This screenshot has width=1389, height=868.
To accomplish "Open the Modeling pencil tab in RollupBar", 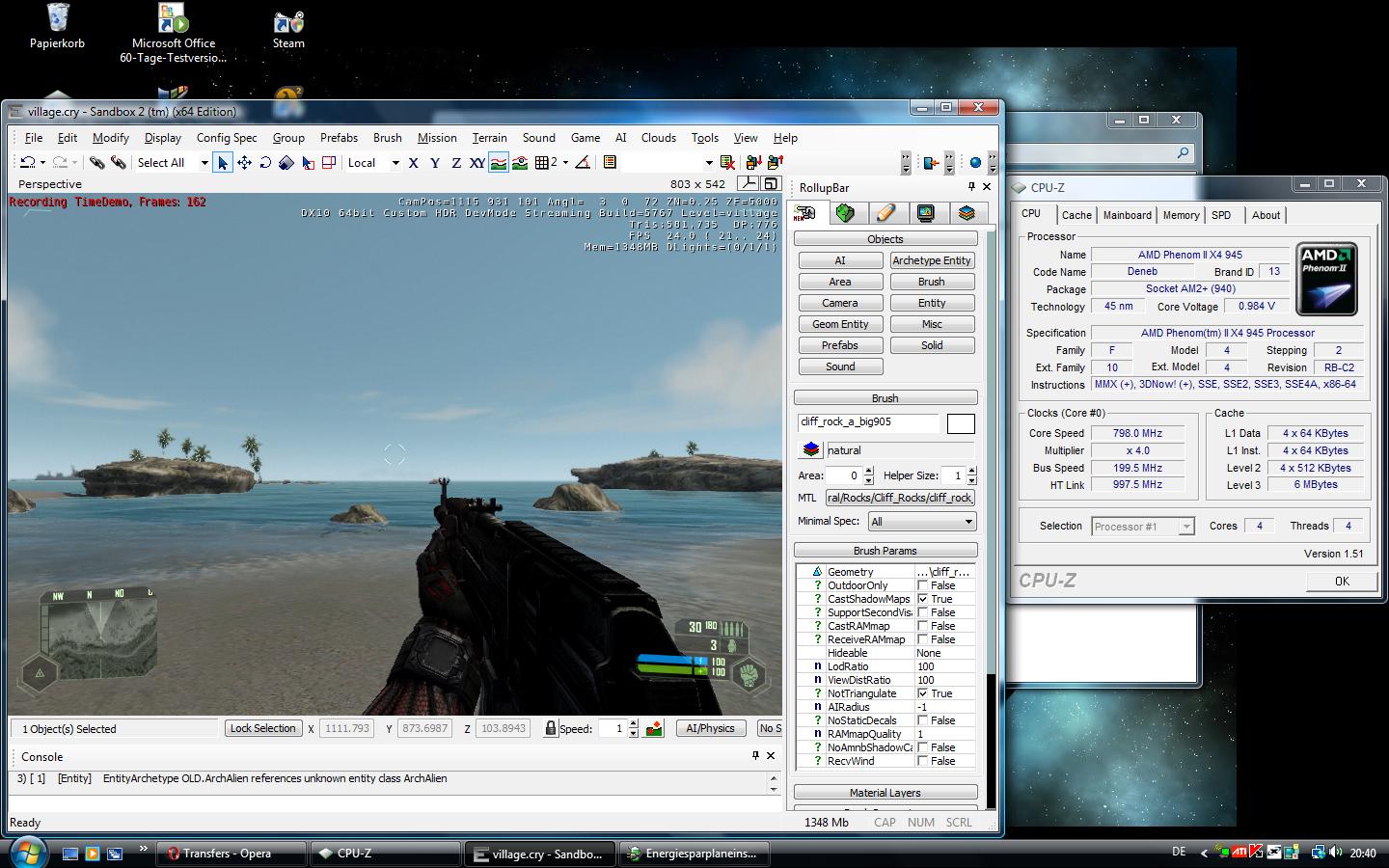I will [885, 213].
